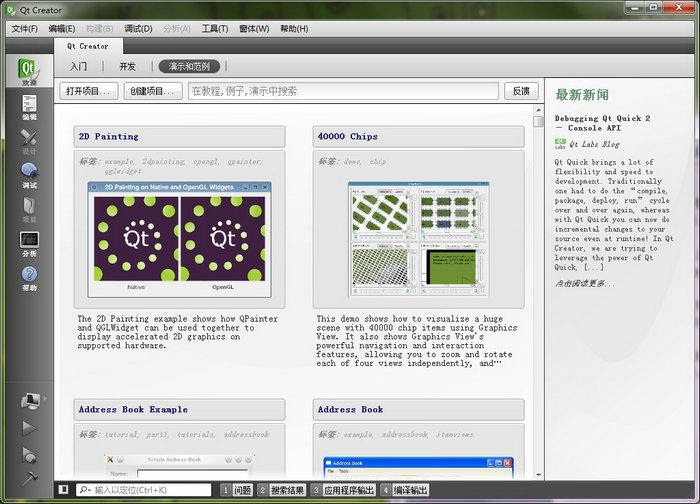Open the 工具(T) menu
Screen dimensions: 700x504
click(x=215, y=29)
